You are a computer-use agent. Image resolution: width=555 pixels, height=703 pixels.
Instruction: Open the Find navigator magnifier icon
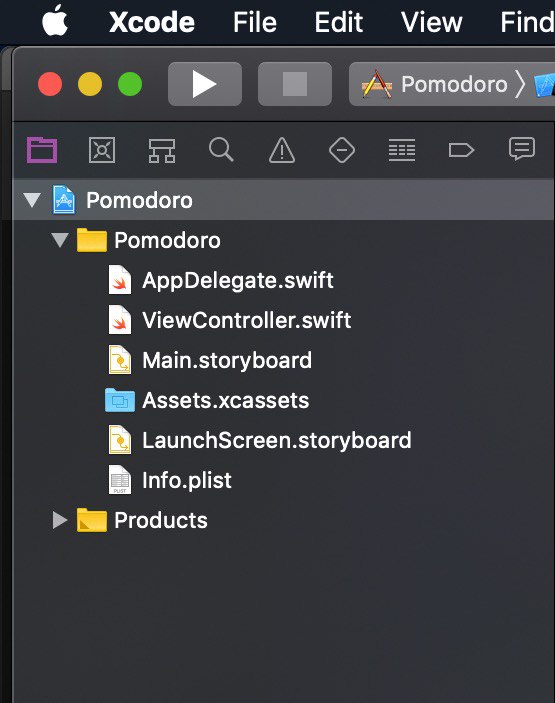point(221,149)
